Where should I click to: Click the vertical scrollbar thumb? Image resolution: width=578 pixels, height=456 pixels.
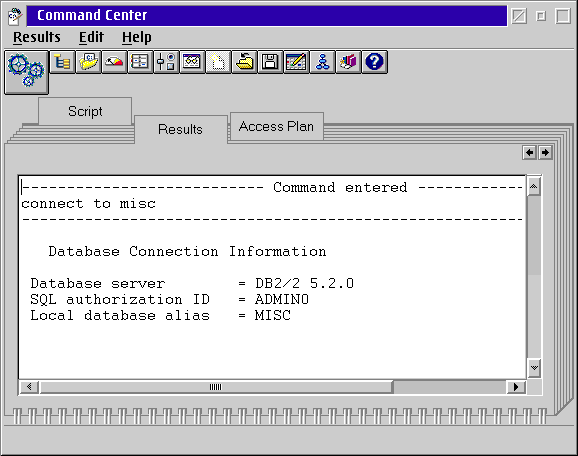[534, 235]
